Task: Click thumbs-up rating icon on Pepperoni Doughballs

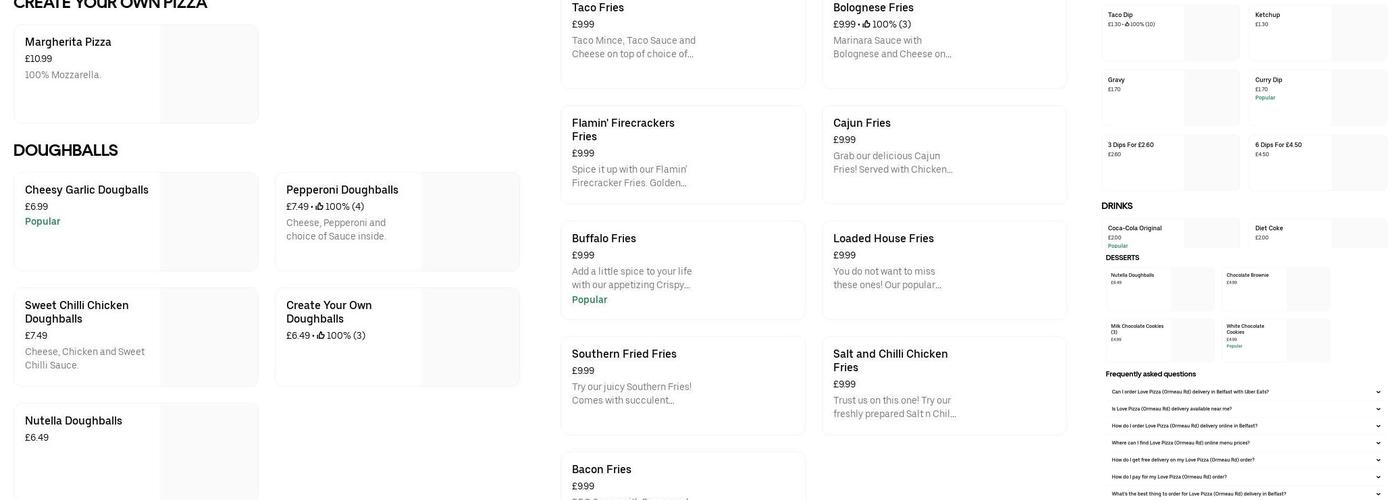Action: [x=320, y=207]
